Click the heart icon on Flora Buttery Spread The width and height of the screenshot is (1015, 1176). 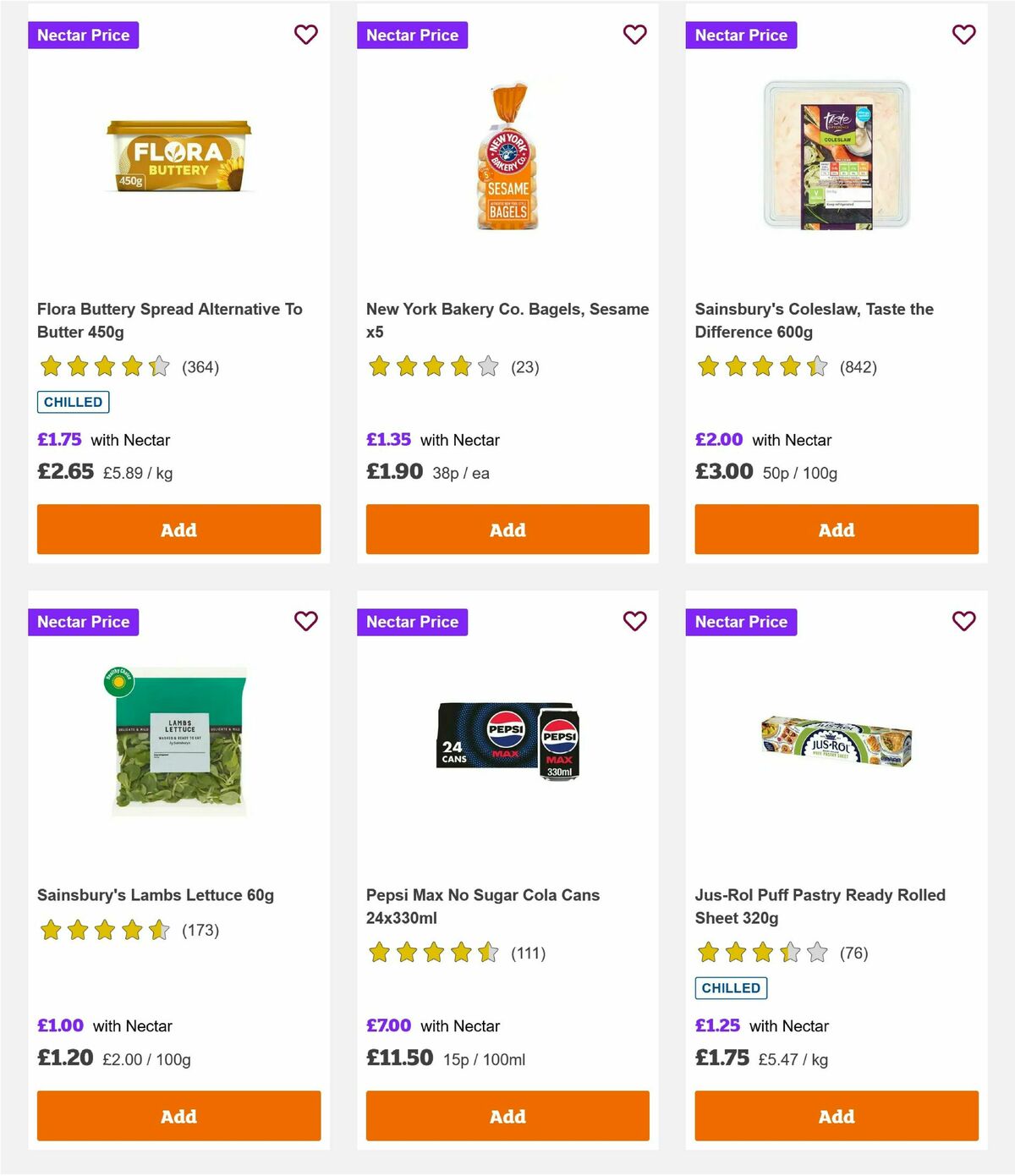306,35
